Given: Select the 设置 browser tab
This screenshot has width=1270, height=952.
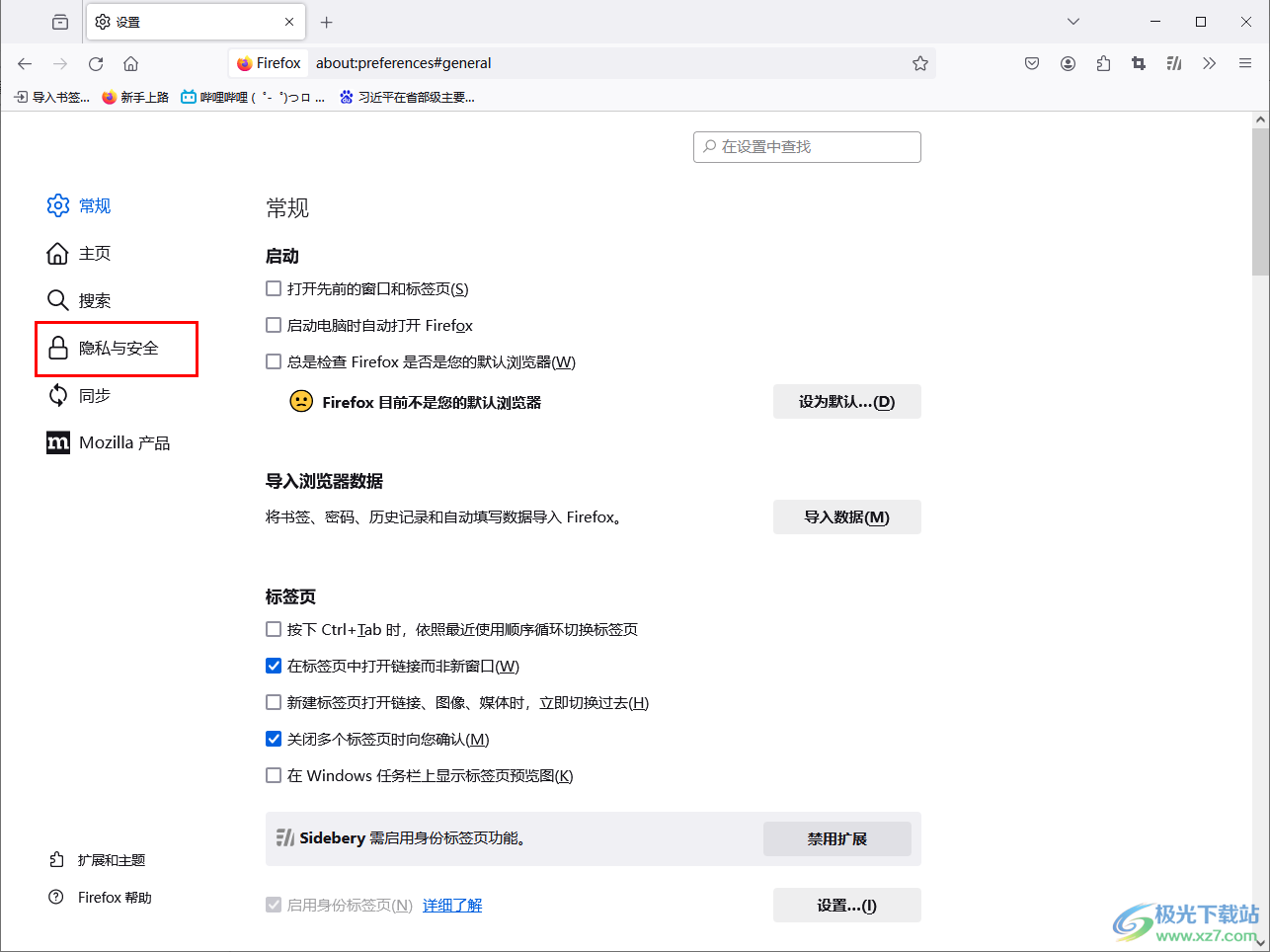Looking at the screenshot, I should [x=196, y=22].
